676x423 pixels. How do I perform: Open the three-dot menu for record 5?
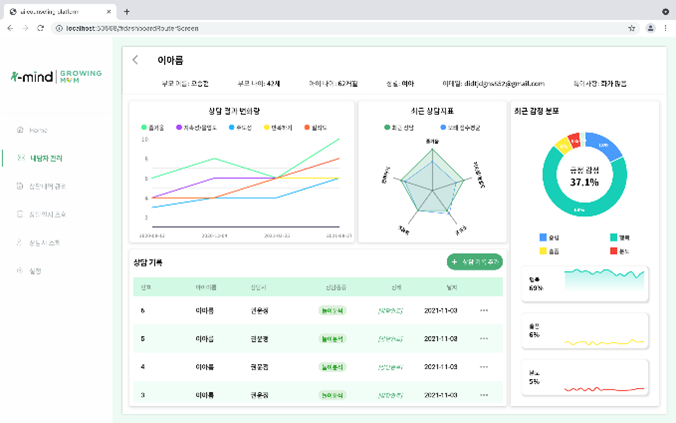point(484,339)
